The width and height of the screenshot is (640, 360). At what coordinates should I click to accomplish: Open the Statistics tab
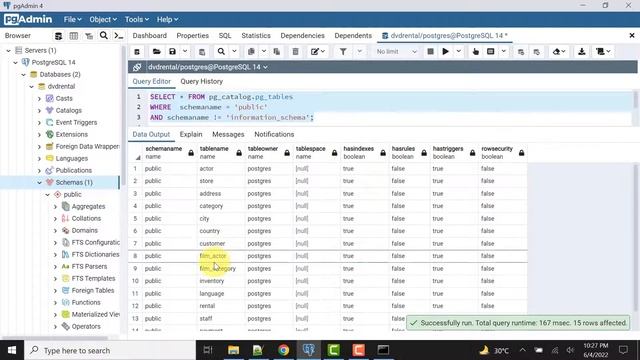click(256, 36)
